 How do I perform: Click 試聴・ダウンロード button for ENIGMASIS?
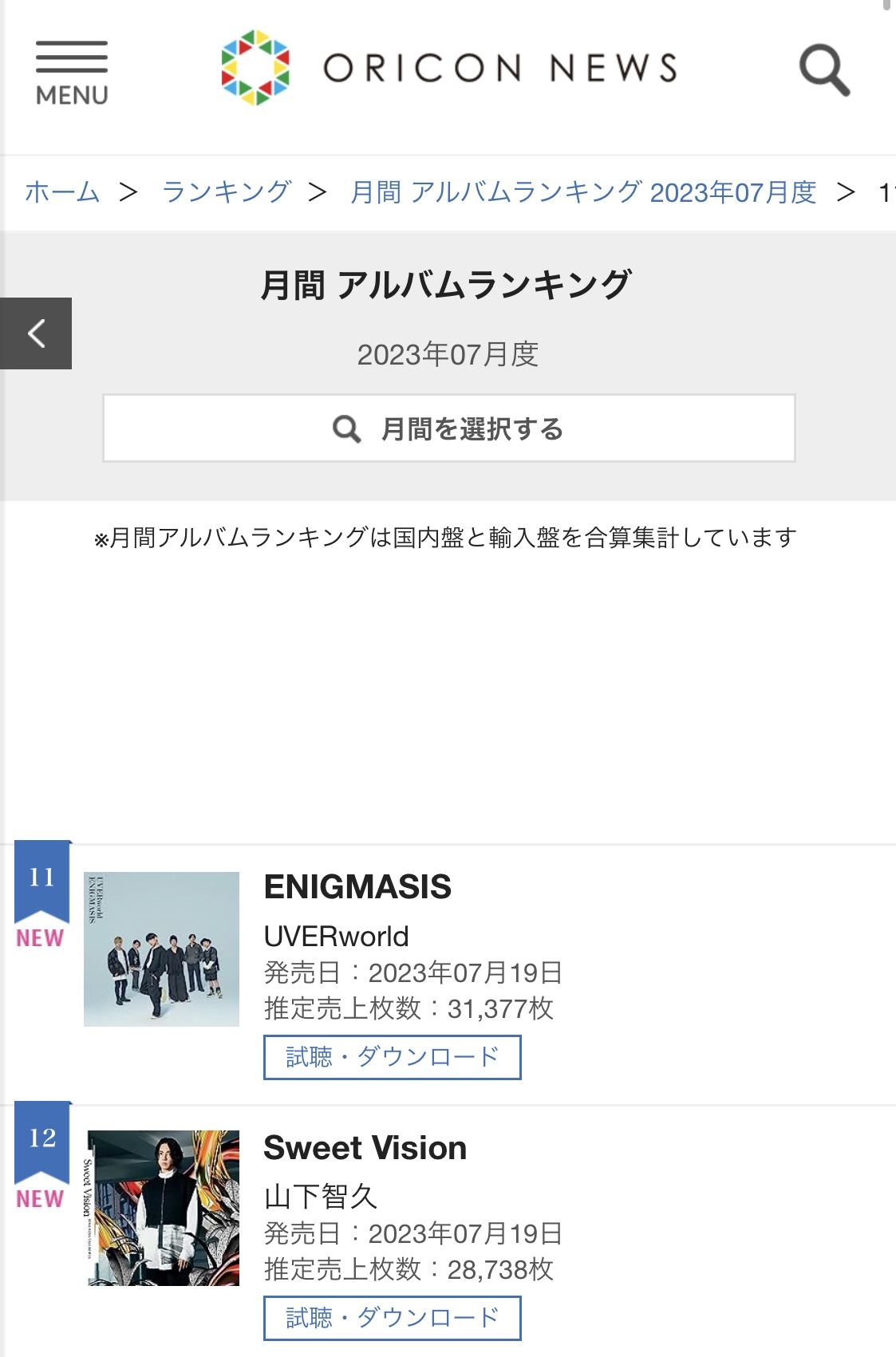tap(393, 1057)
